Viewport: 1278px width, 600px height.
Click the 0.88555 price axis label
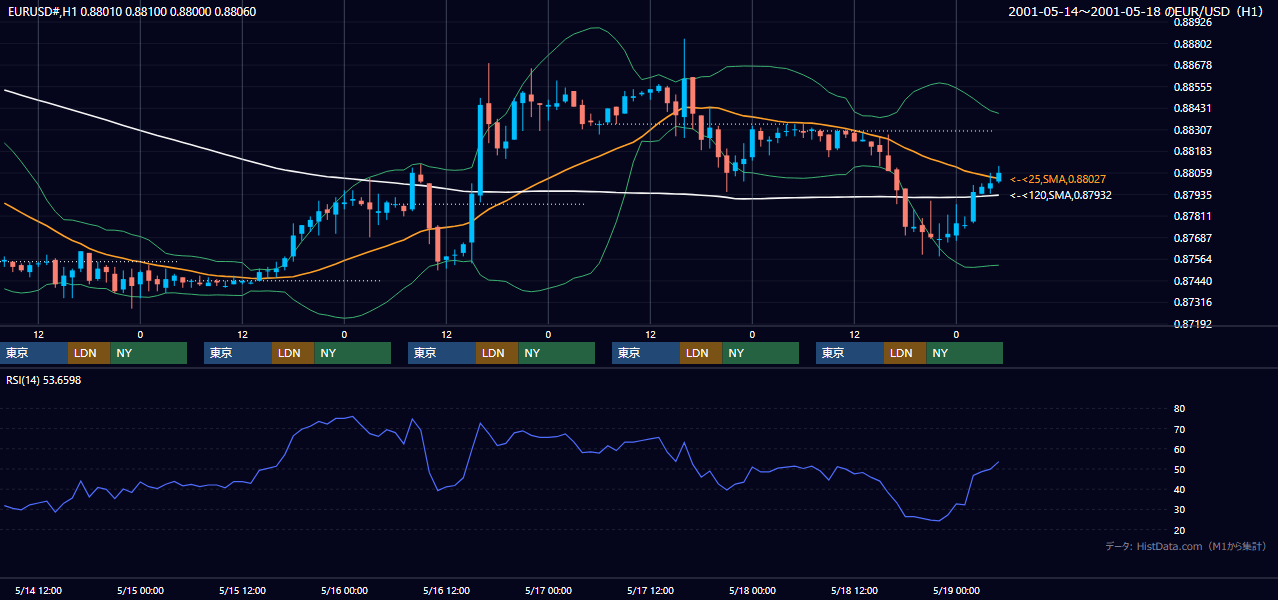click(x=1191, y=87)
